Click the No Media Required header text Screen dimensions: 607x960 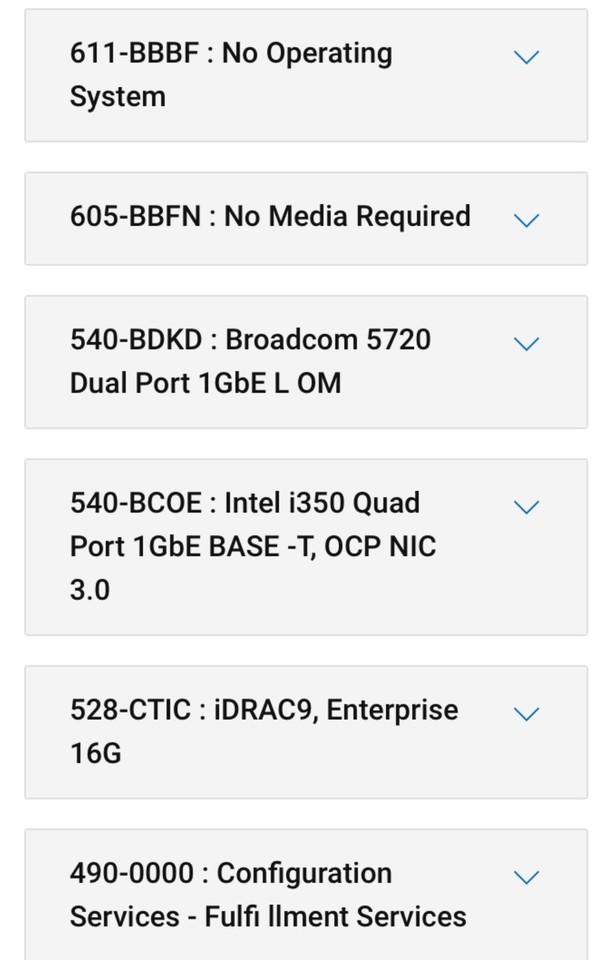click(x=270, y=217)
